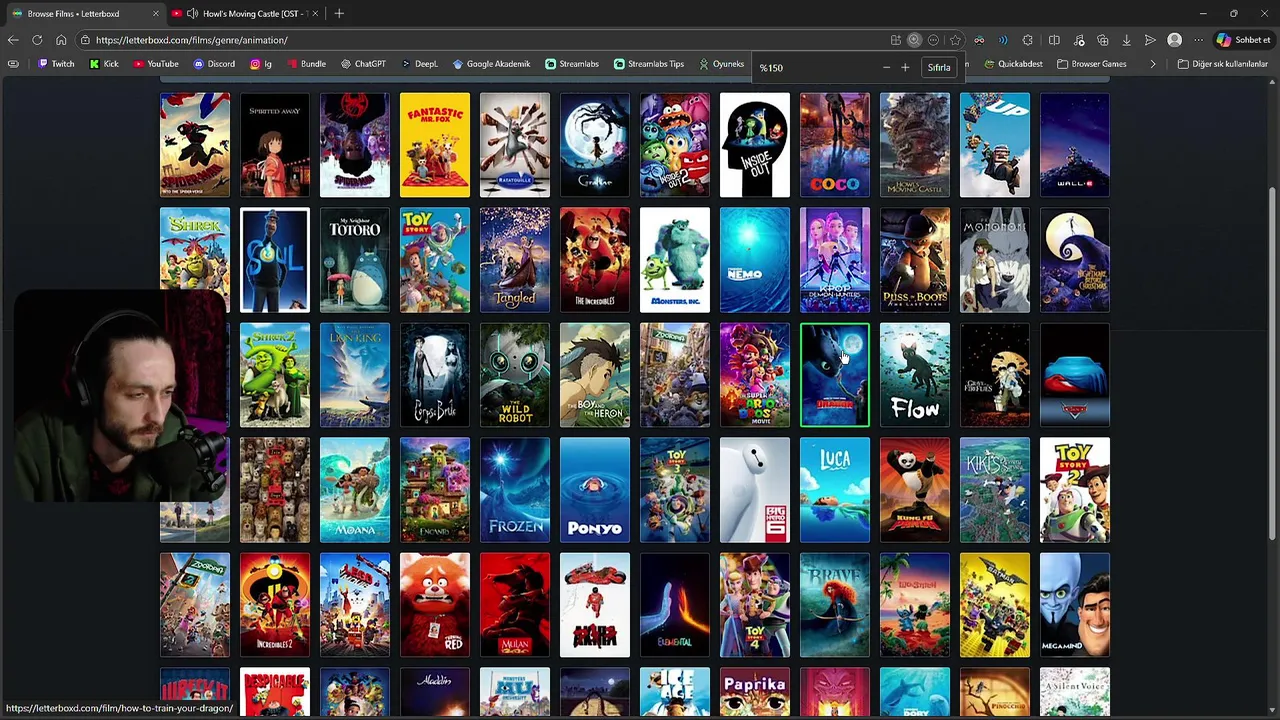Click the page vertical scrollbar
Screen dimensions: 1280x720
click(x=1272, y=365)
